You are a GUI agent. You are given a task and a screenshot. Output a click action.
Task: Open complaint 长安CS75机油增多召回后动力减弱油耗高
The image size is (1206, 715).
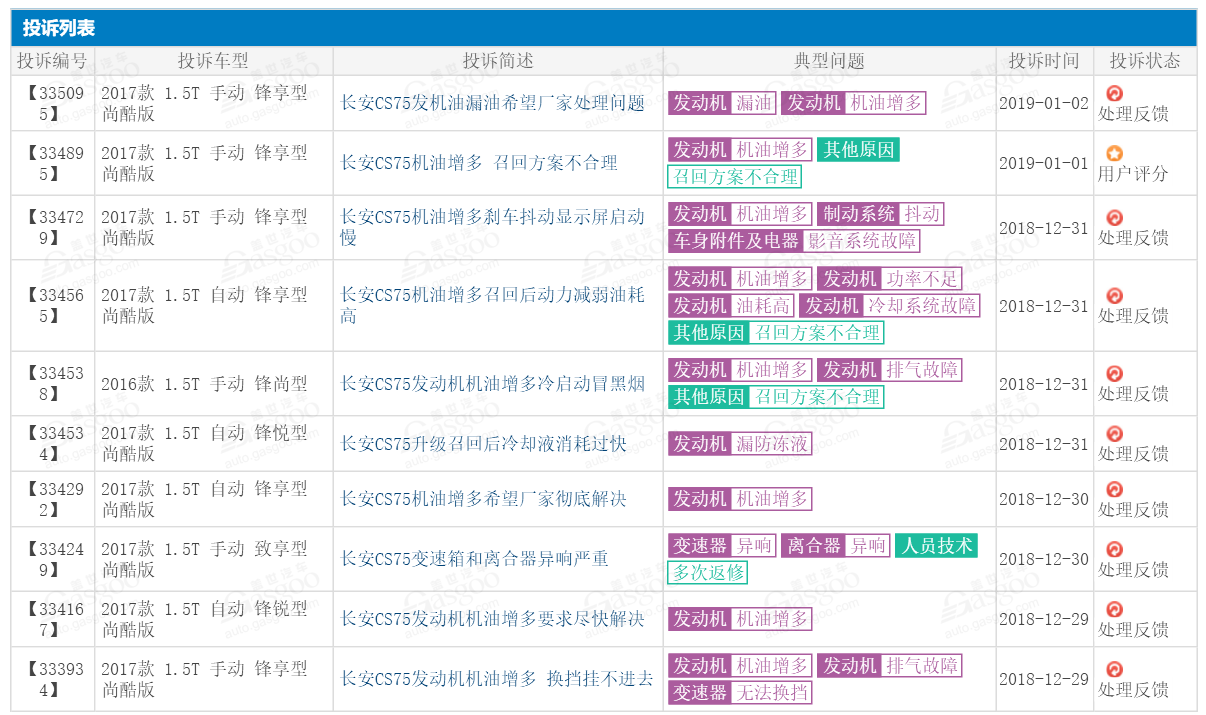pos(493,305)
